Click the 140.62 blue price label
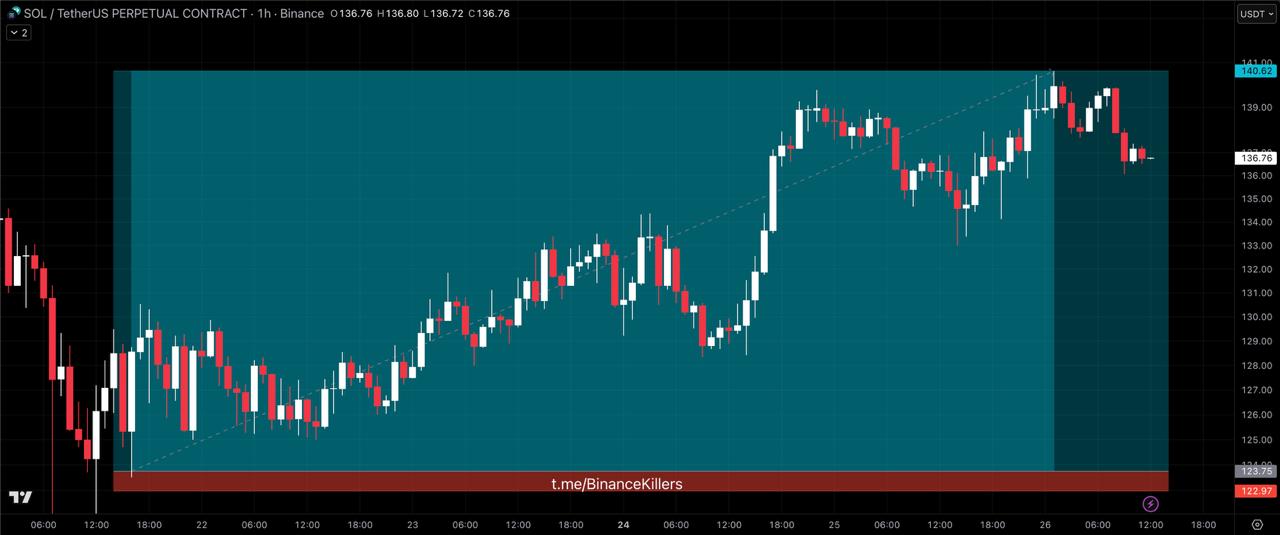 pyautogui.click(x=1256, y=71)
